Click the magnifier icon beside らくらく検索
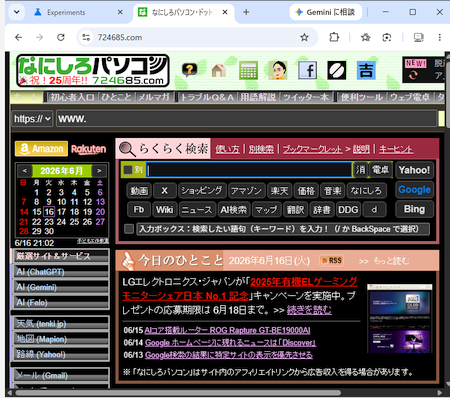Viewport: 450px width, 398px height. pyautogui.click(x=128, y=149)
